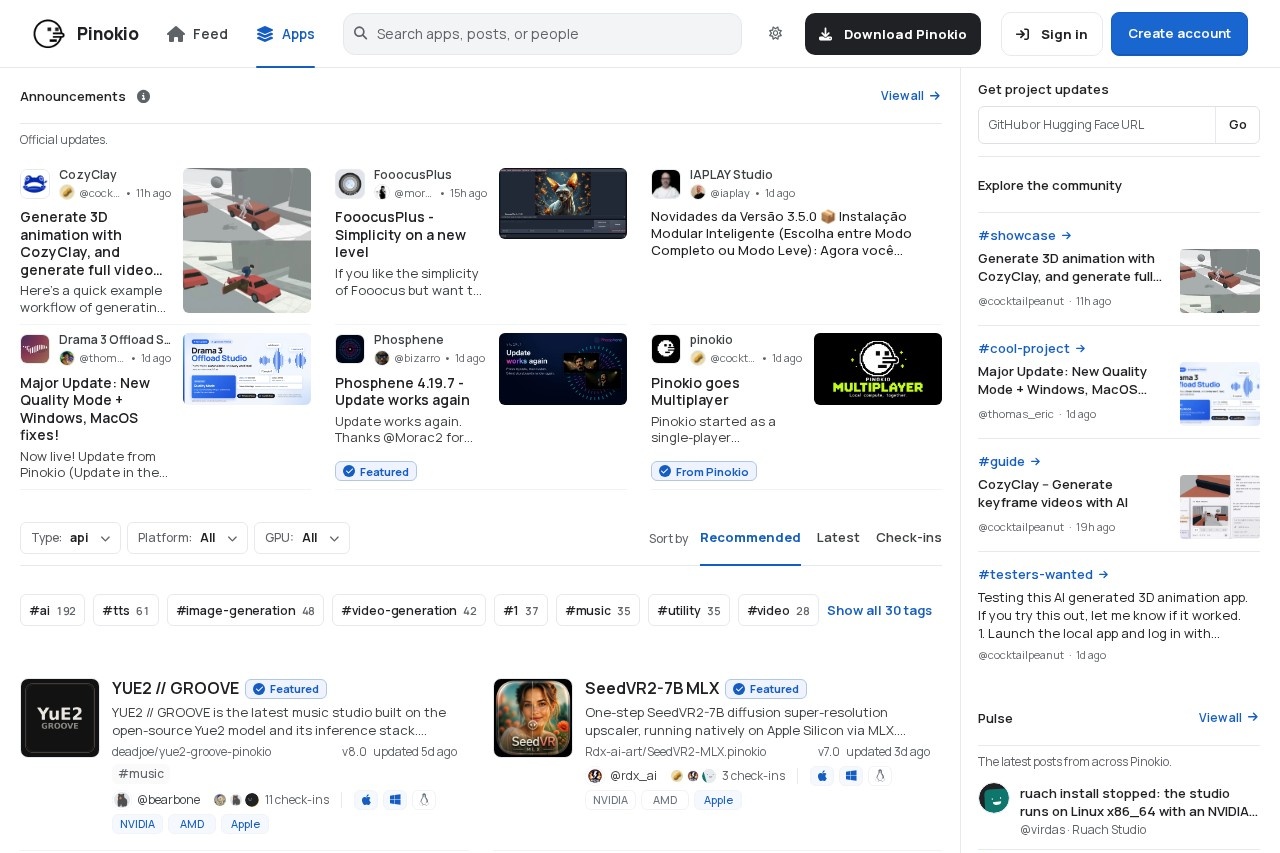Open the Type api dropdown
The width and height of the screenshot is (1280, 853).
coord(70,538)
